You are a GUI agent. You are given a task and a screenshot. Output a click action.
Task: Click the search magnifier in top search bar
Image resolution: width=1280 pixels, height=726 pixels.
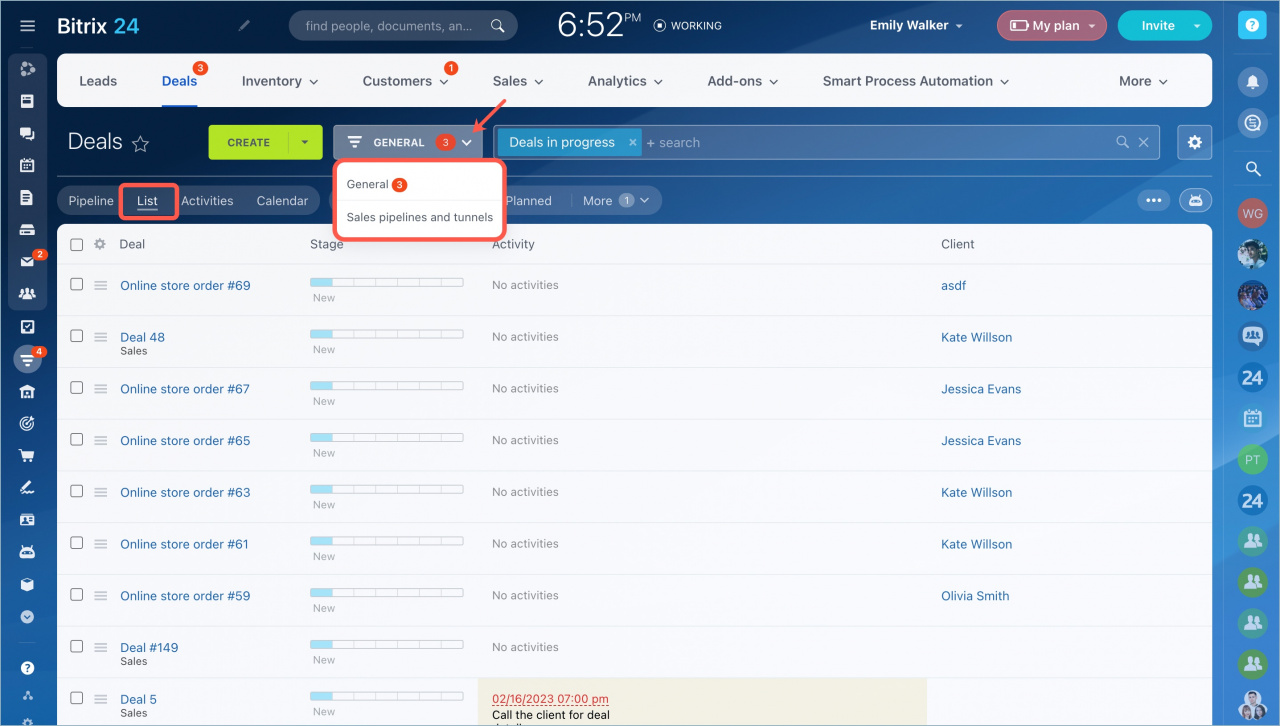(498, 26)
